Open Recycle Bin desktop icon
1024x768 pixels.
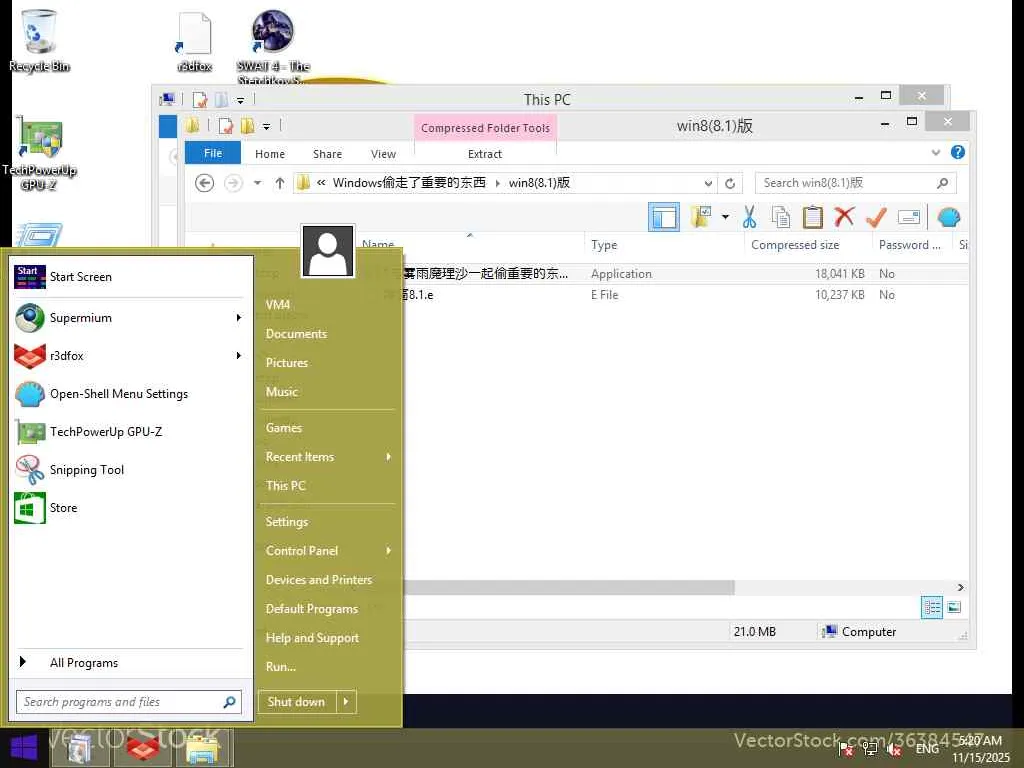39,40
